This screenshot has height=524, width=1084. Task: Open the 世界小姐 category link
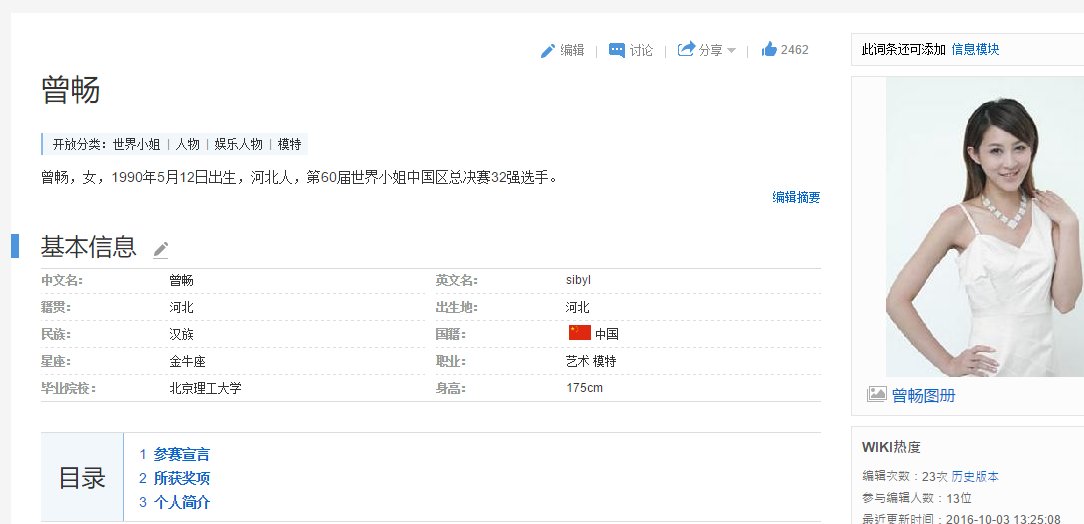click(136, 144)
